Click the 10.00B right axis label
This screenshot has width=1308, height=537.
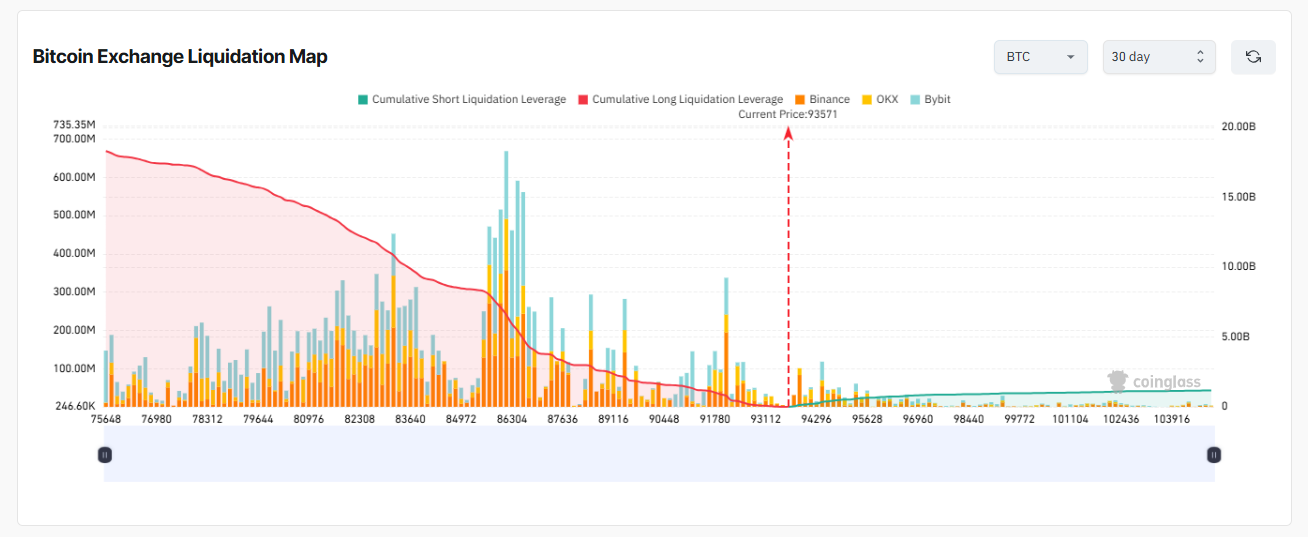click(x=1239, y=267)
